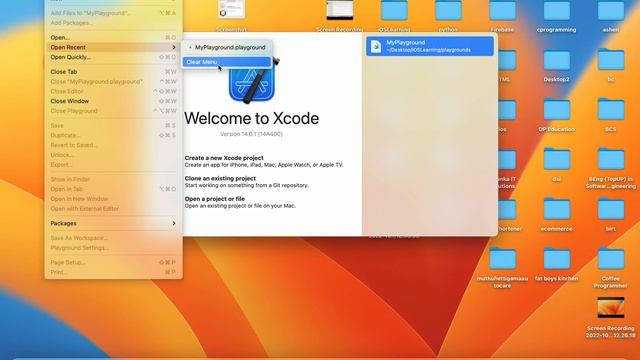The height and width of the screenshot is (360, 640).
Task: Select MyPlayground in the recent projects list
Action: click(430, 46)
